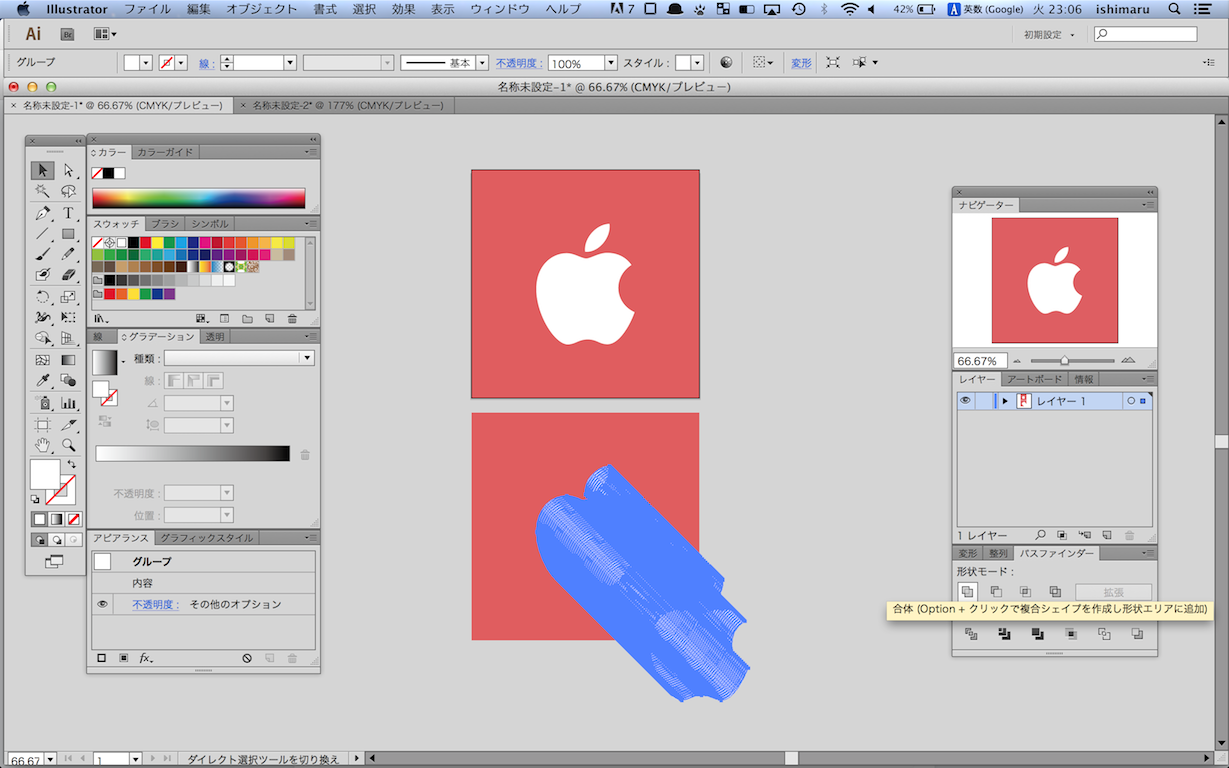Open the オブジェクト menu

tap(261, 9)
